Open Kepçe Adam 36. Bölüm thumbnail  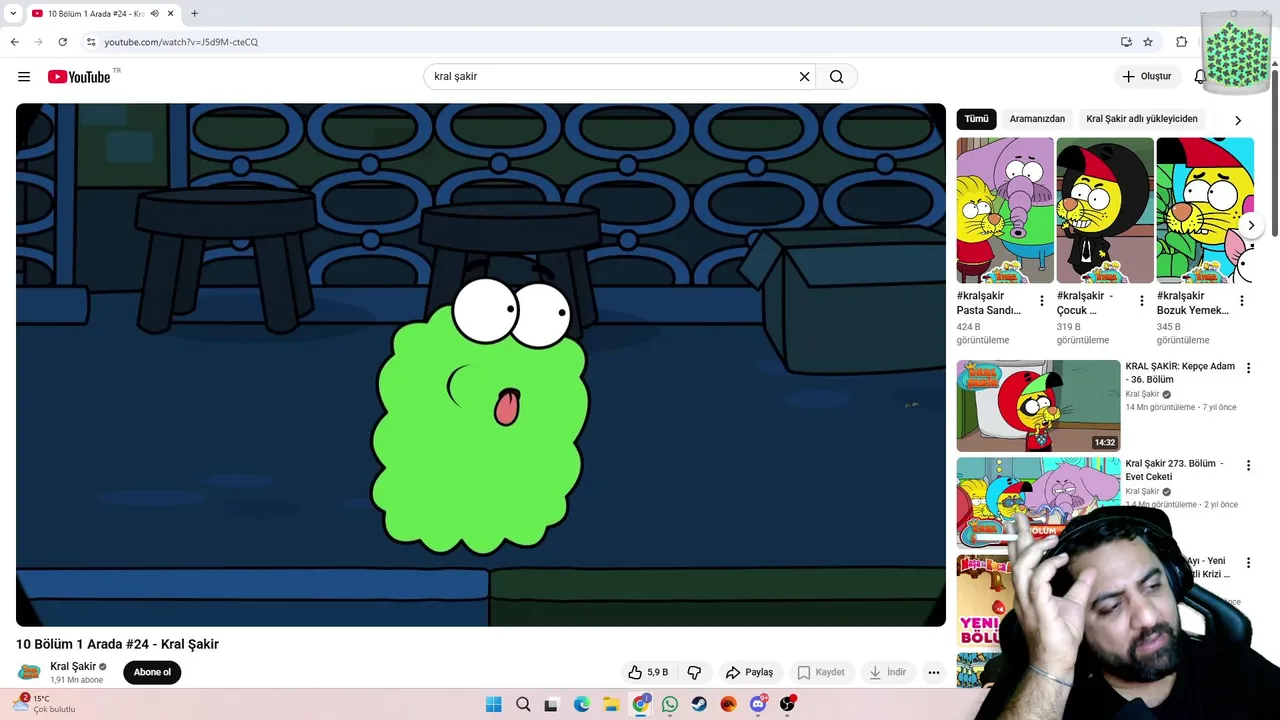click(1038, 406)
